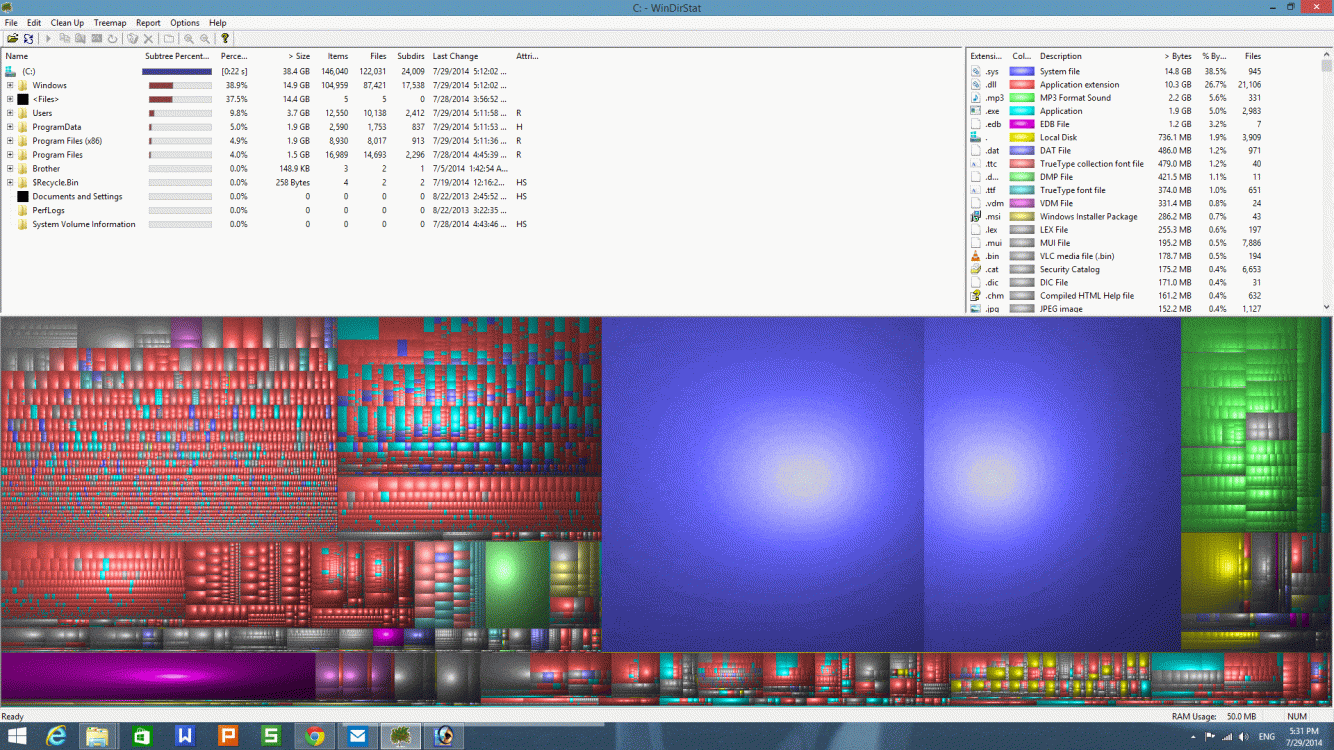This screenshot has width=1334, height=750.
Task: Click the green Store icon on taskbar
Action: (x=141, y=736)
